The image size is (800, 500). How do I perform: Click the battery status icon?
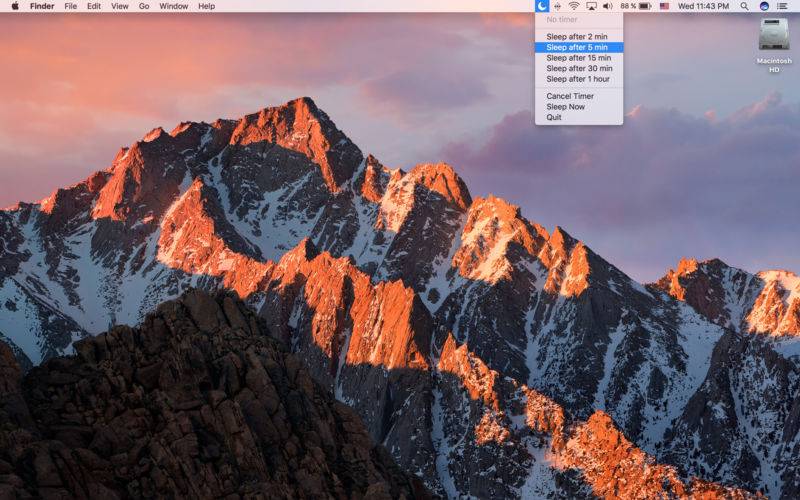click(x=645, y=6)
